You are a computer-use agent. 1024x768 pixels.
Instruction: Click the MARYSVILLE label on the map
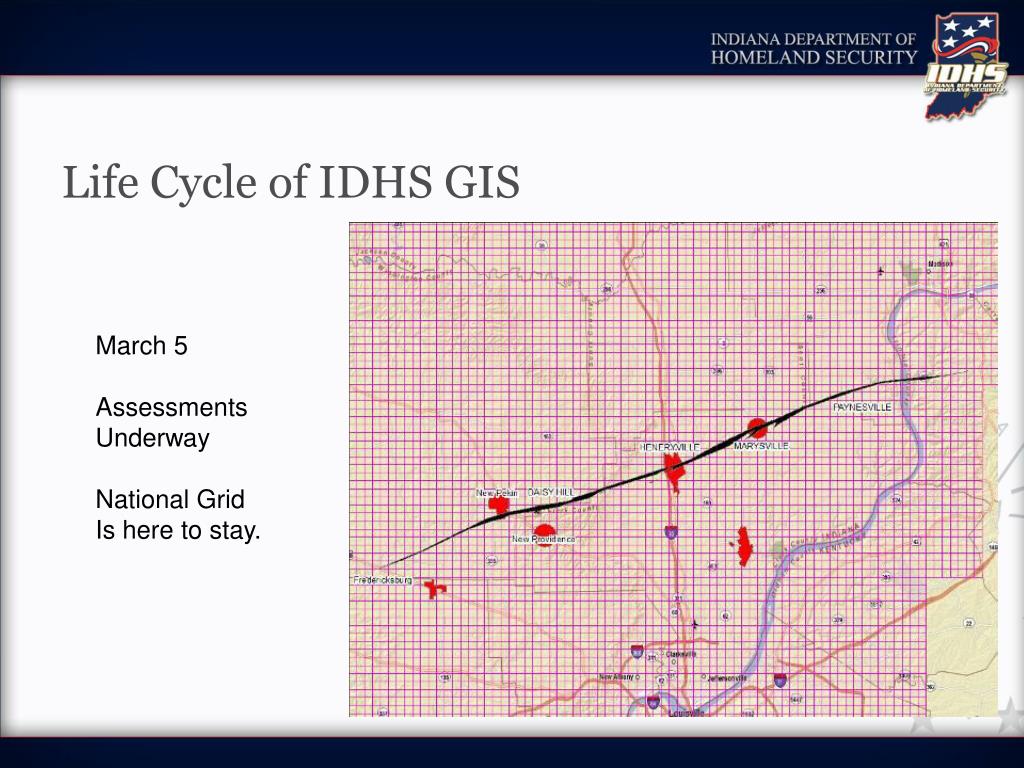761,446
